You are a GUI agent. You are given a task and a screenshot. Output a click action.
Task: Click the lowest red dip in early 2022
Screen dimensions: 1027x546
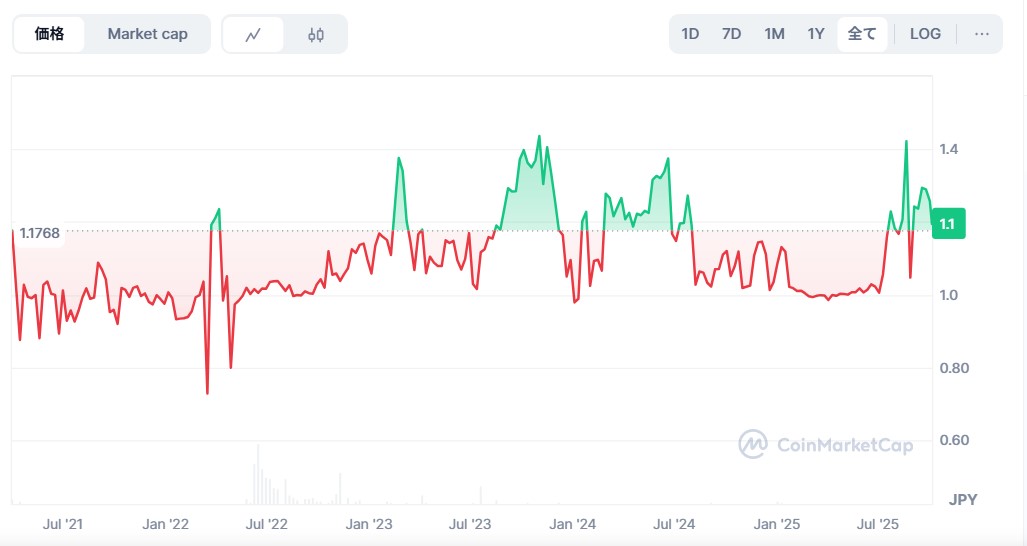[207, 392]
